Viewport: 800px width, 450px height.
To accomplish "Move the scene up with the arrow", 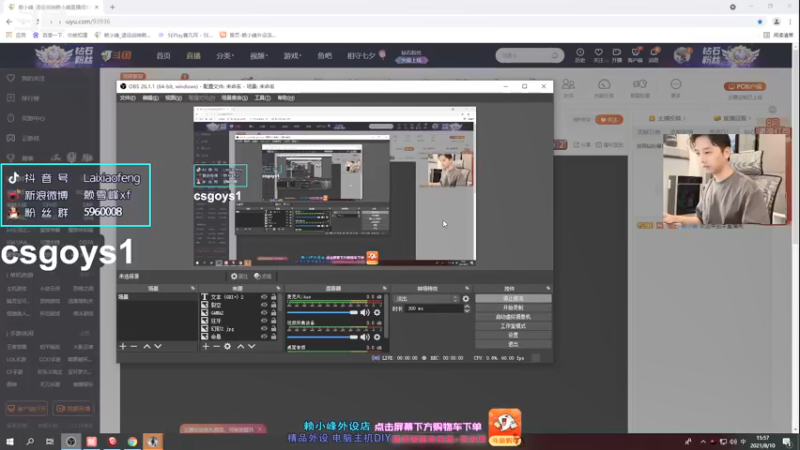I will pyautogui.click(x=147, y=346).
